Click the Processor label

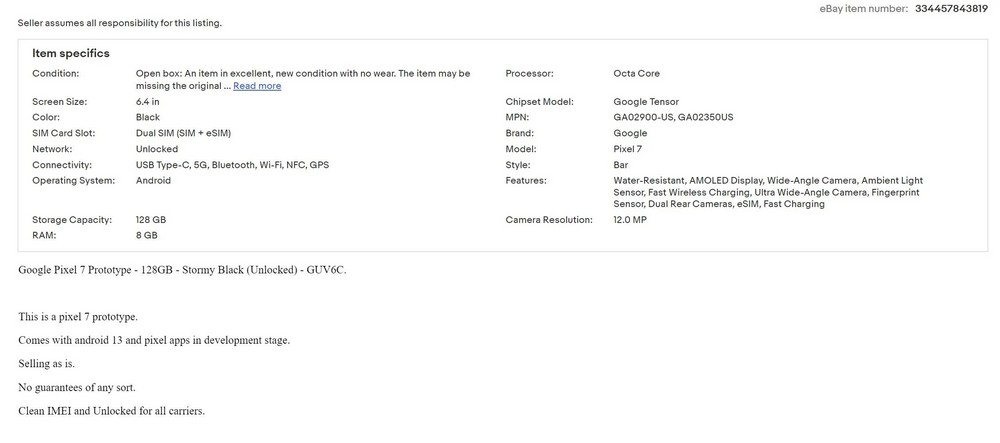coord(529,73)
